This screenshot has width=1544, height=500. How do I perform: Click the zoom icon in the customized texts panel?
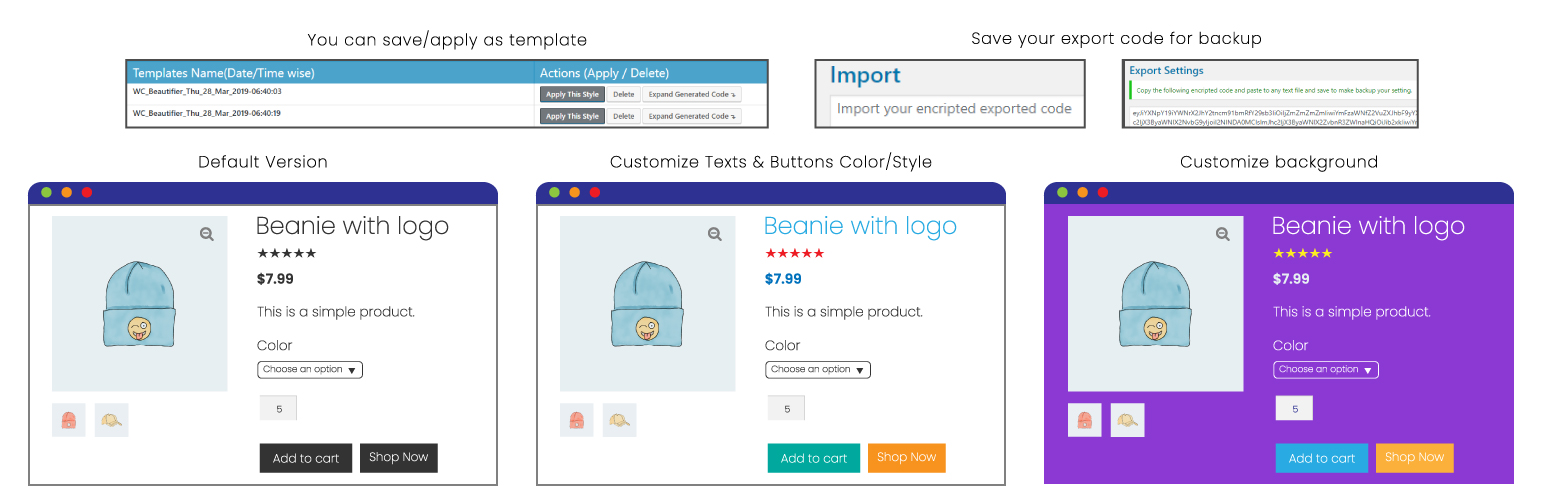715,234
